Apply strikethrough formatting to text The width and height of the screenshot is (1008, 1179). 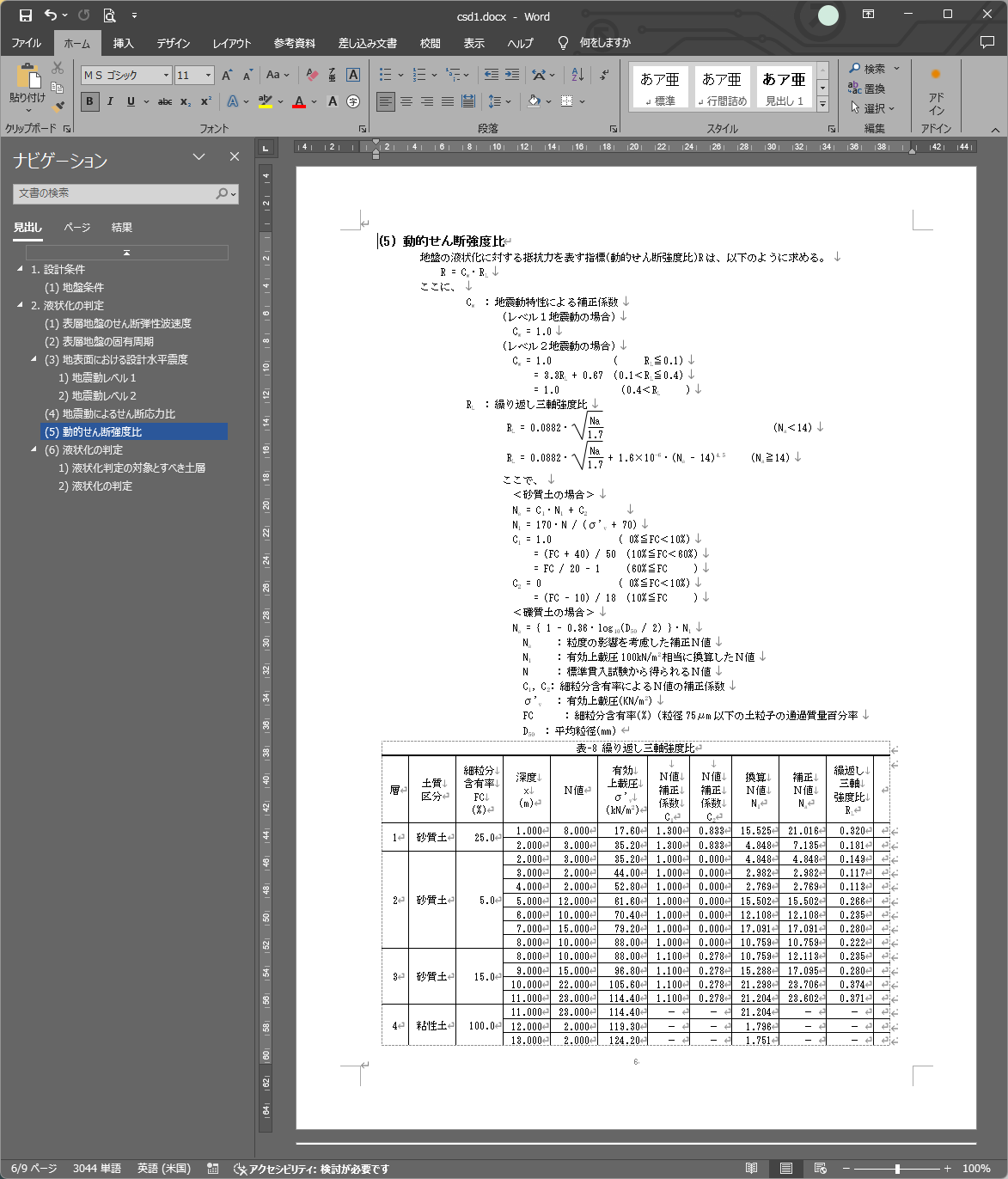point(165,101)
